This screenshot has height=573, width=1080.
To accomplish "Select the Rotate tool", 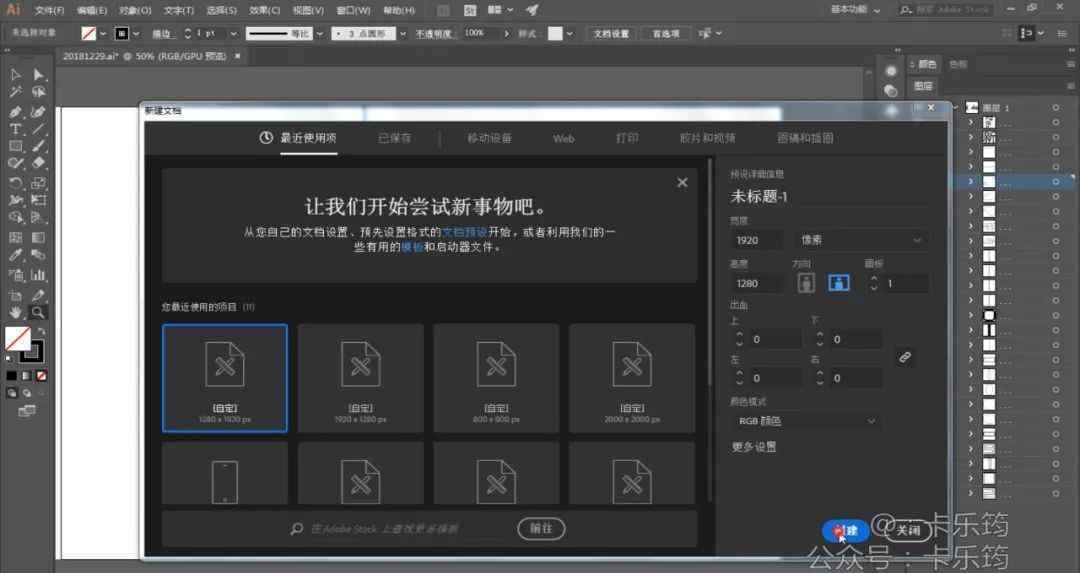I will [x=16, y=183].
